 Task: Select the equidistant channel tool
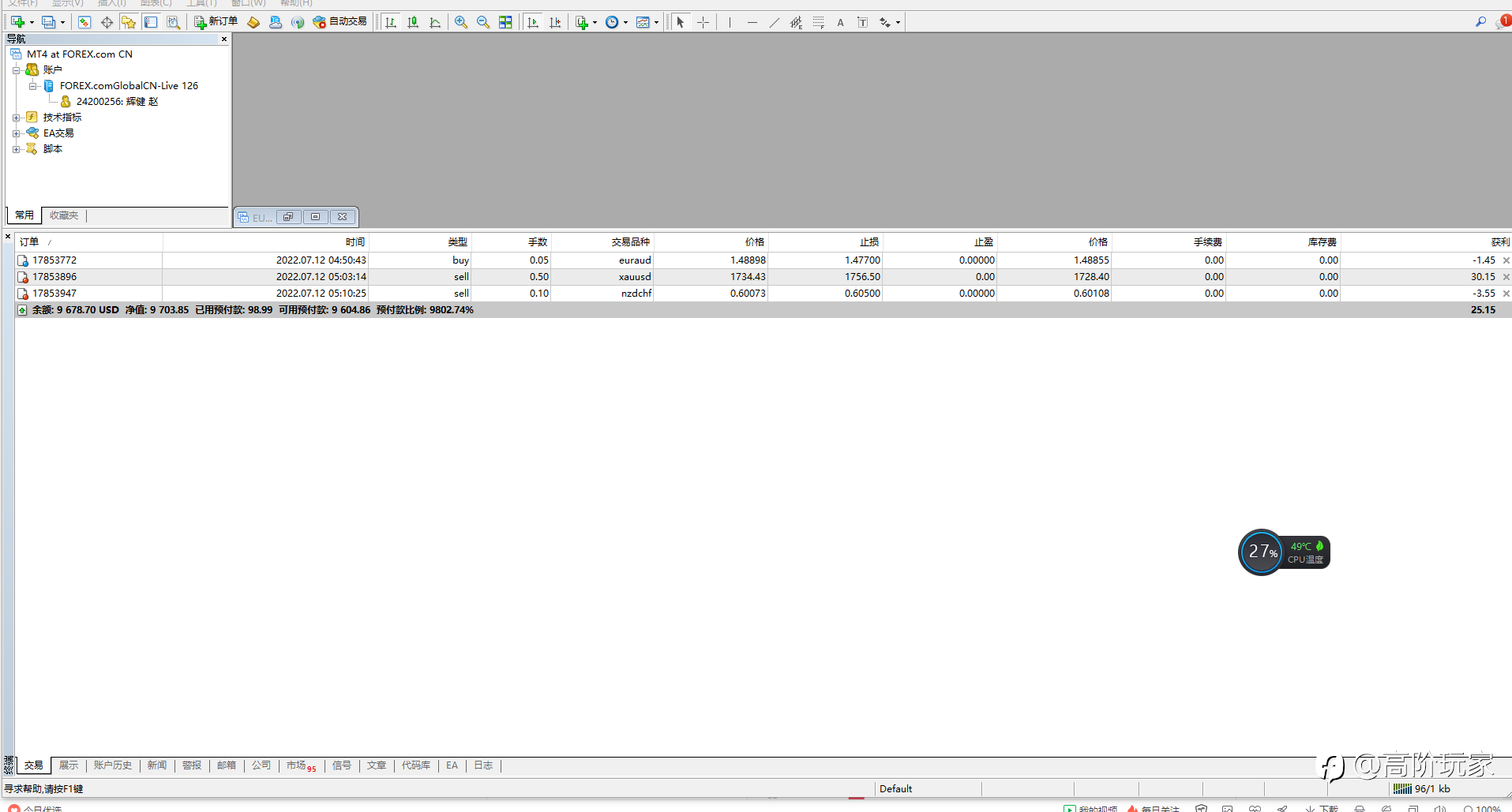[796, 22]
